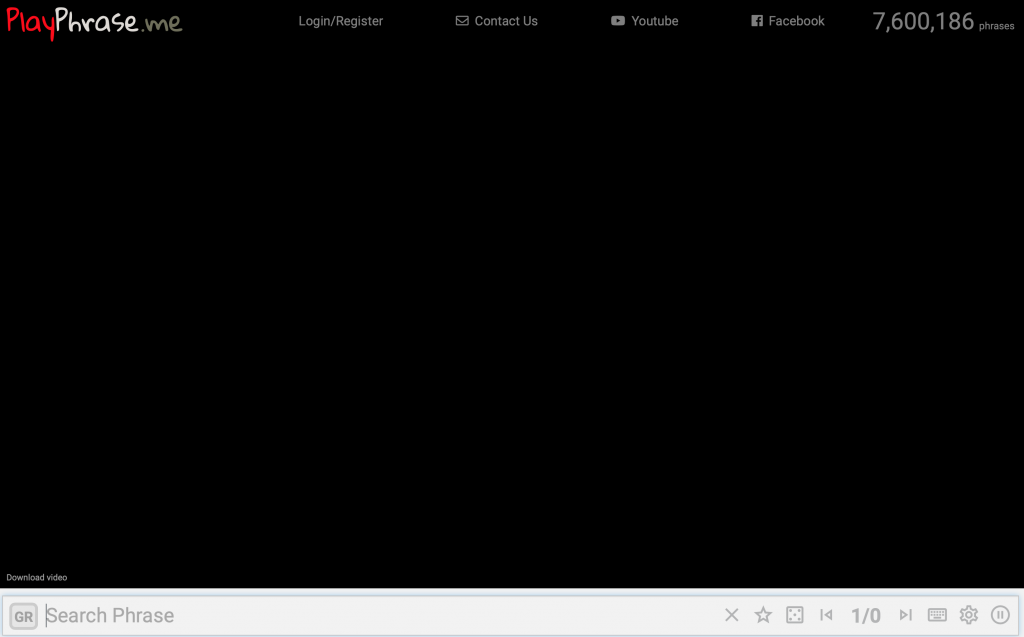Image resolution: width=1024 pixels, height=637 pixels.
Task: Pick a random phrase with dice icon
Action: click(x=794, y=615)
